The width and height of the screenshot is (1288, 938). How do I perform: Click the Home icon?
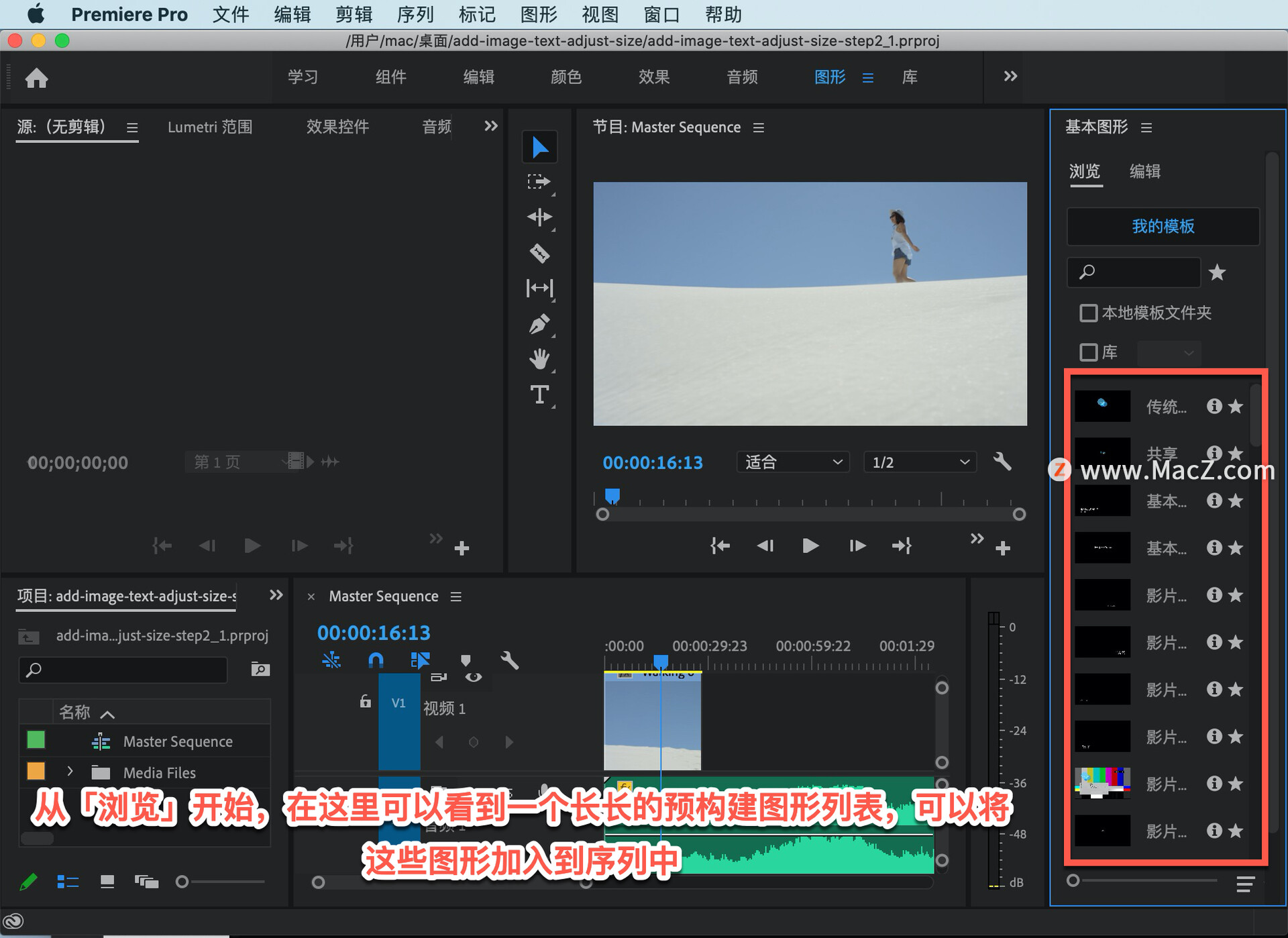tap(37, 78)
